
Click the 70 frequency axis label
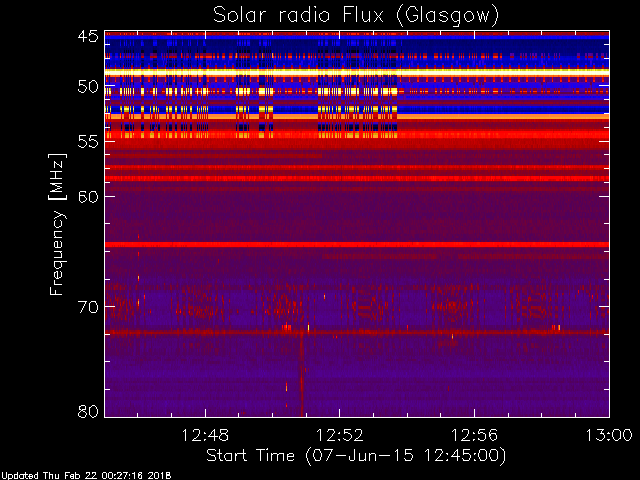(x=88, y=307)
